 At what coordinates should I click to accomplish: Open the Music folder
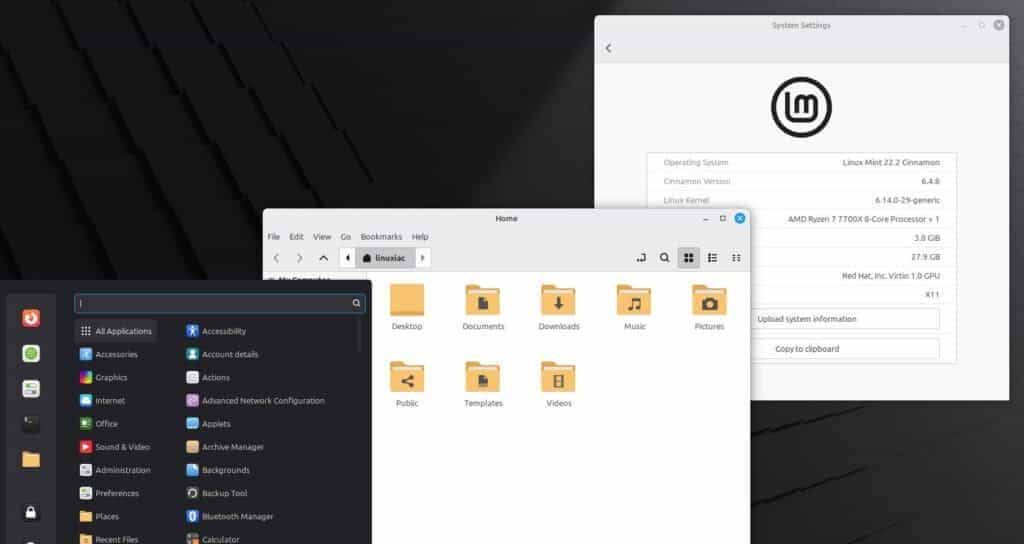click(x=634, y=307)
